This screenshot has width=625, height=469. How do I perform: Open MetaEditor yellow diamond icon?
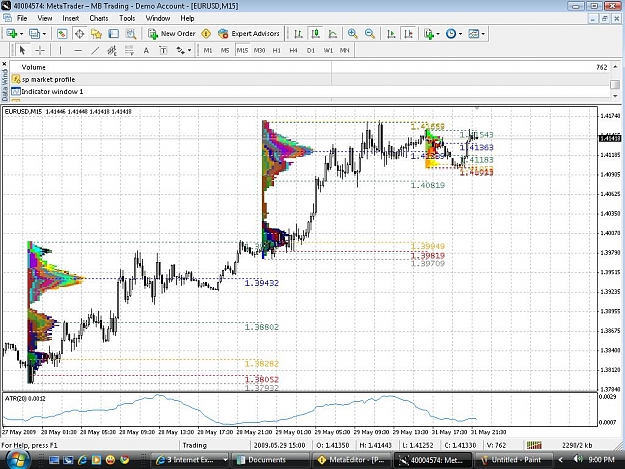[x=206, y=34]
